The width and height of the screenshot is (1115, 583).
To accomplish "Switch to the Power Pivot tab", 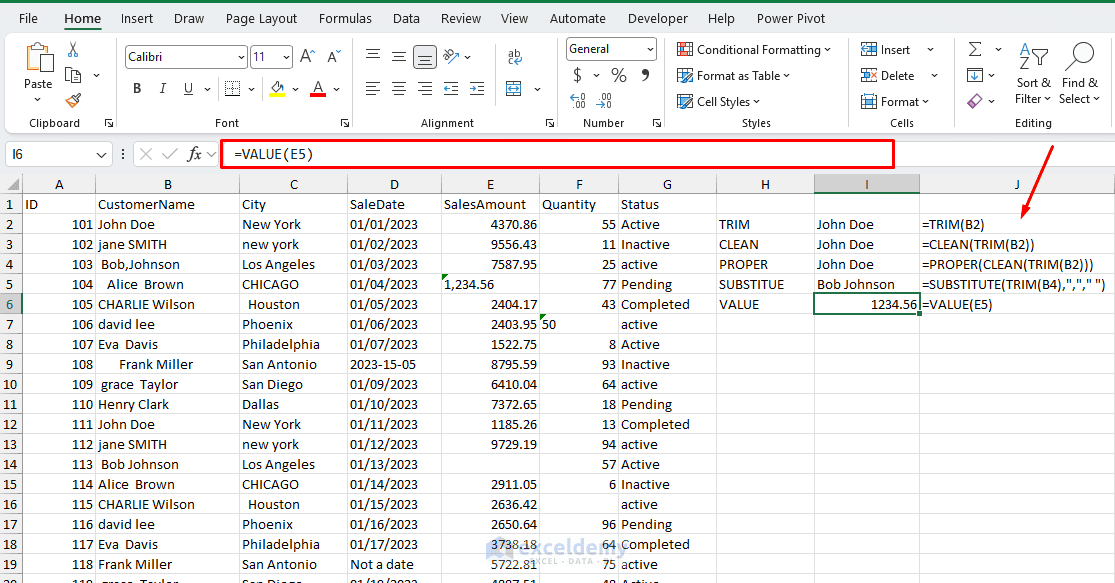I will 791,18.
